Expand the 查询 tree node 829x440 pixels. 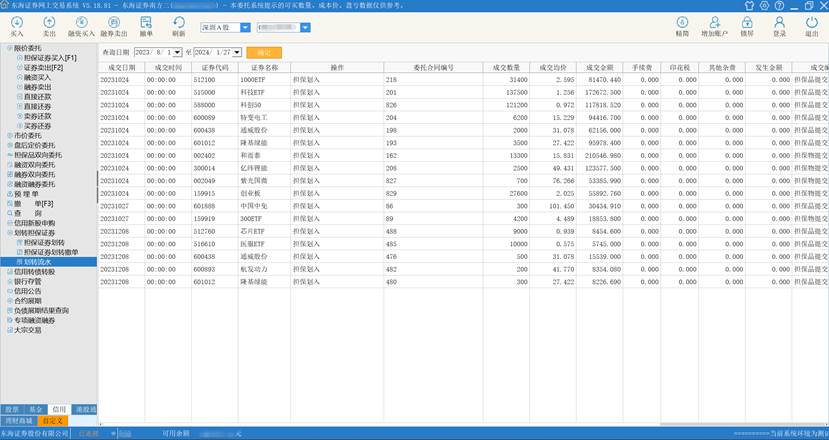(10, 213)
